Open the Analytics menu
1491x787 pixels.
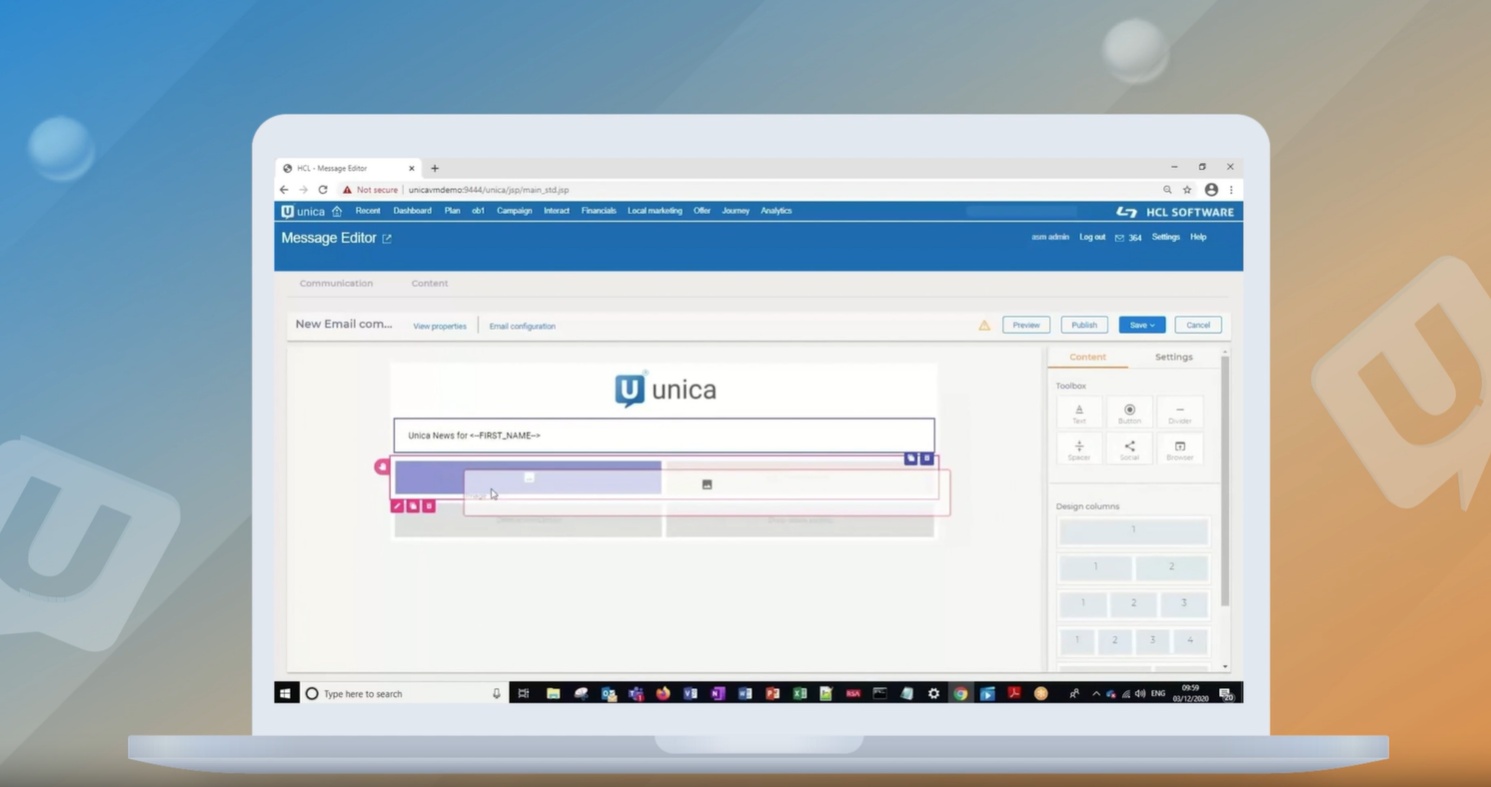click(x=776, y=211)
